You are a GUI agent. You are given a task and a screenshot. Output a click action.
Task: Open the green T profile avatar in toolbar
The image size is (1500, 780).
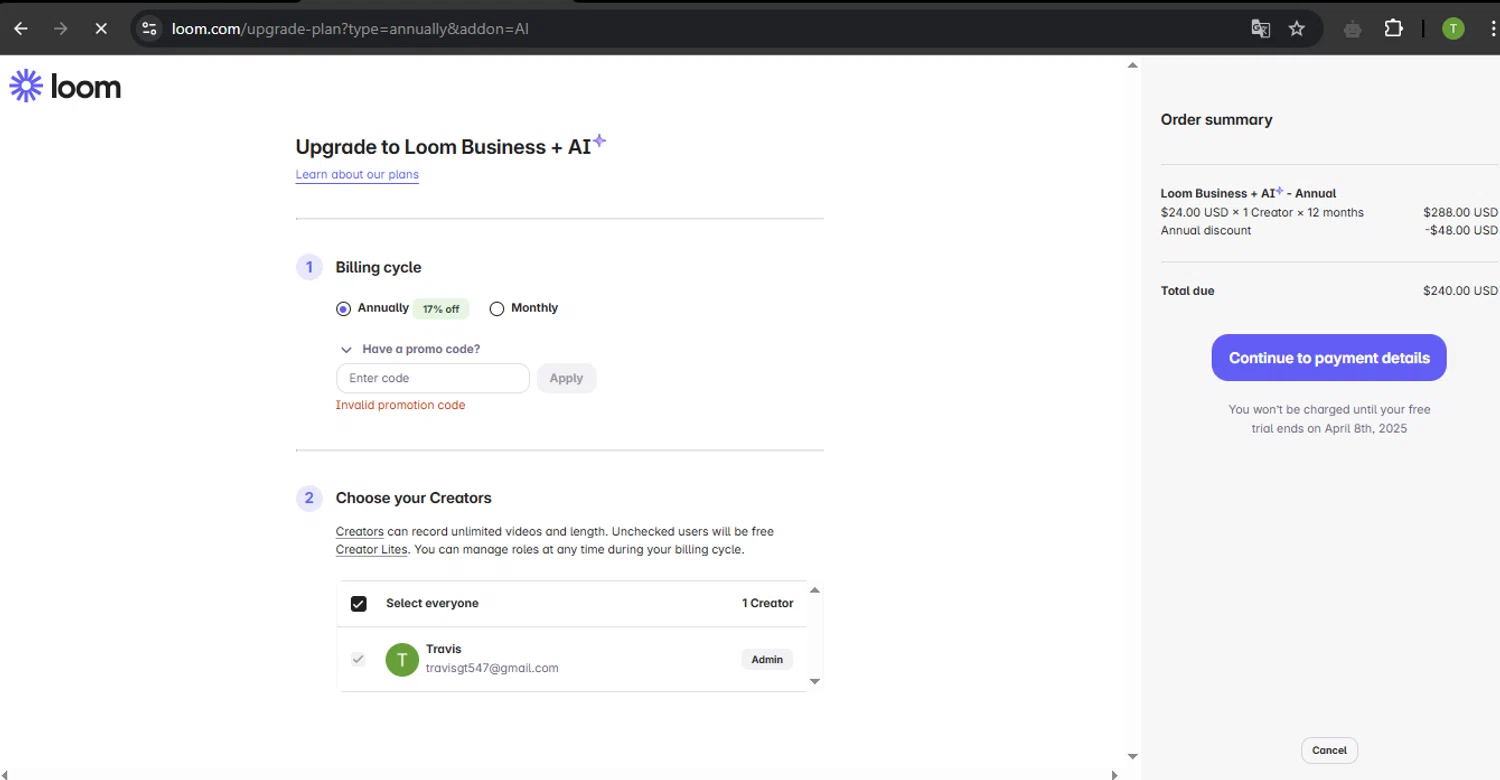[1453, 29]
